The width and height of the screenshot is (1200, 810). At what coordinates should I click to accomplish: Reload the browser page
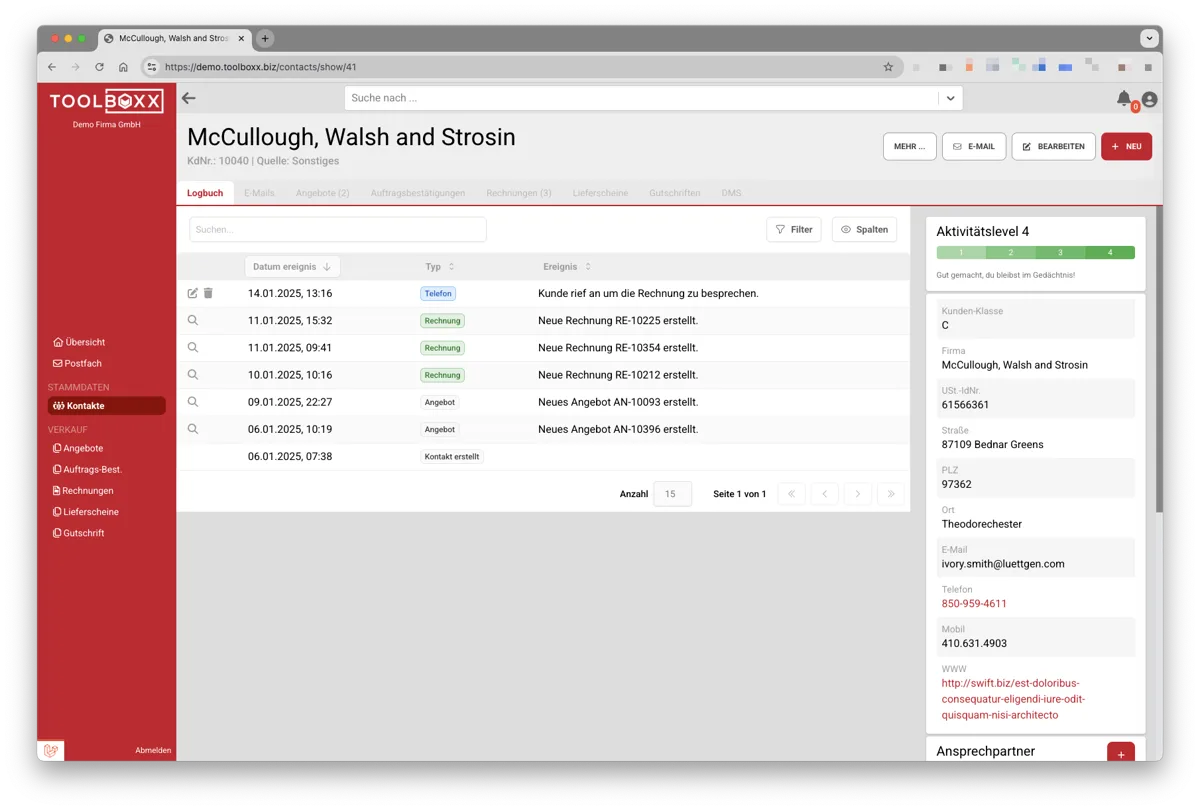(99, 67)
